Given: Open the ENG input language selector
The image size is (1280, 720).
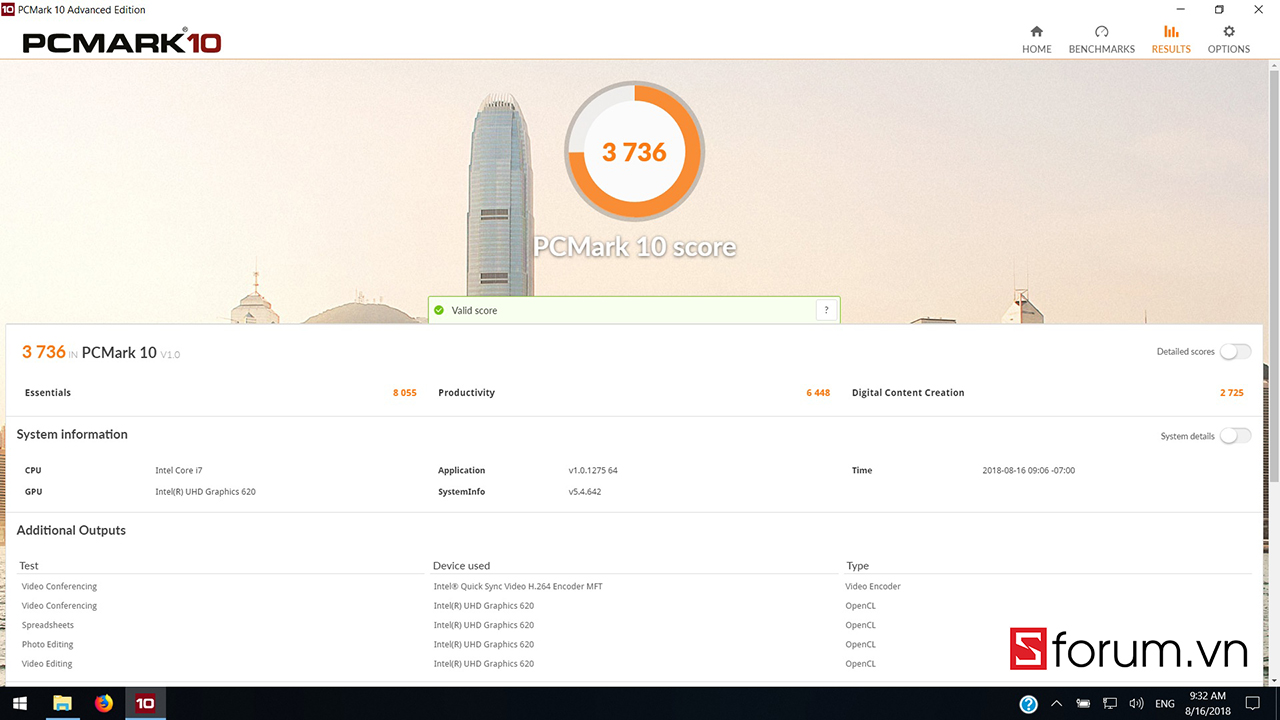Looking at the screenshot, I should [1164, 704].
